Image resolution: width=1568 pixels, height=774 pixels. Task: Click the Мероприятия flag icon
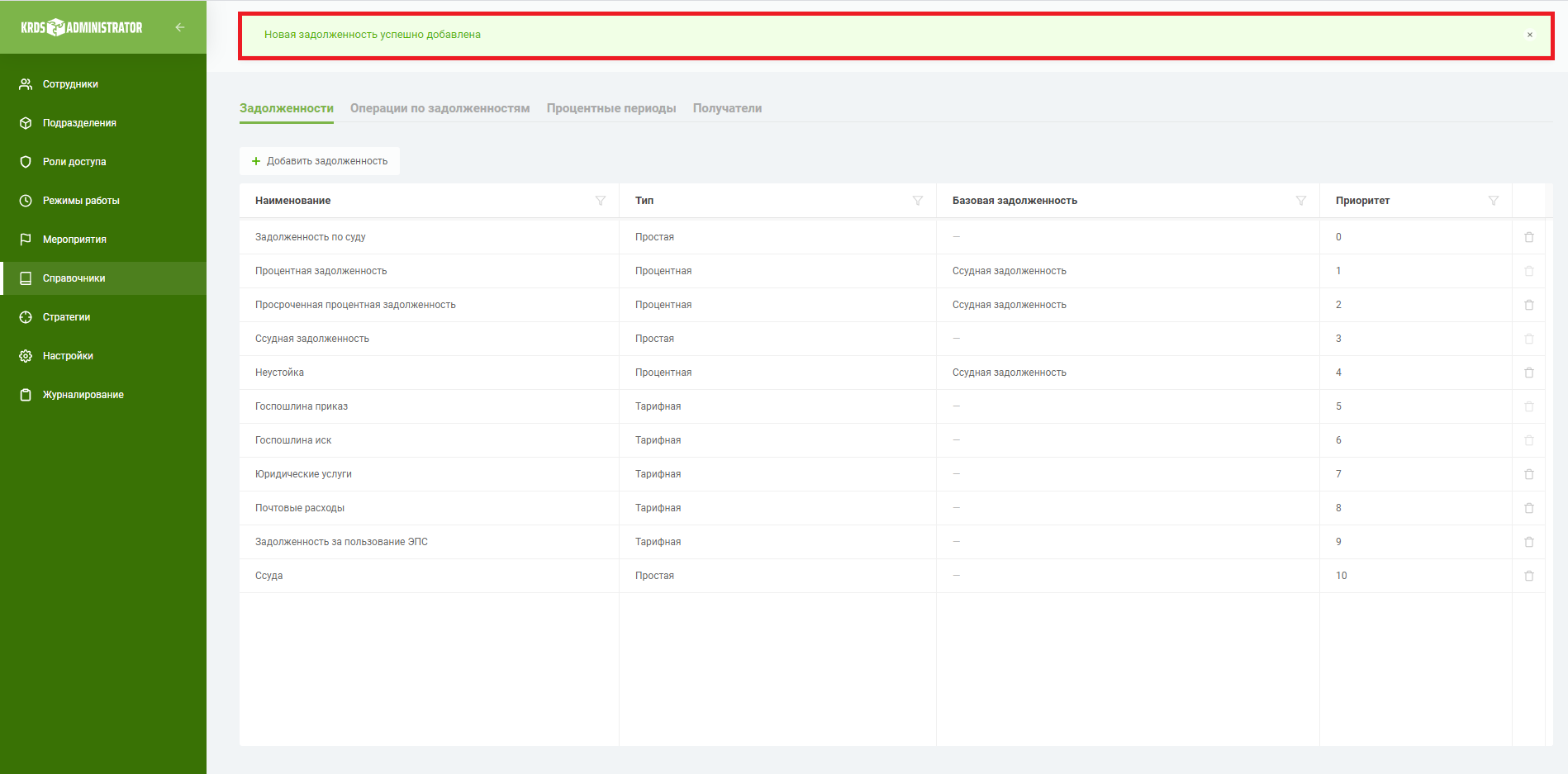(26, 240)
